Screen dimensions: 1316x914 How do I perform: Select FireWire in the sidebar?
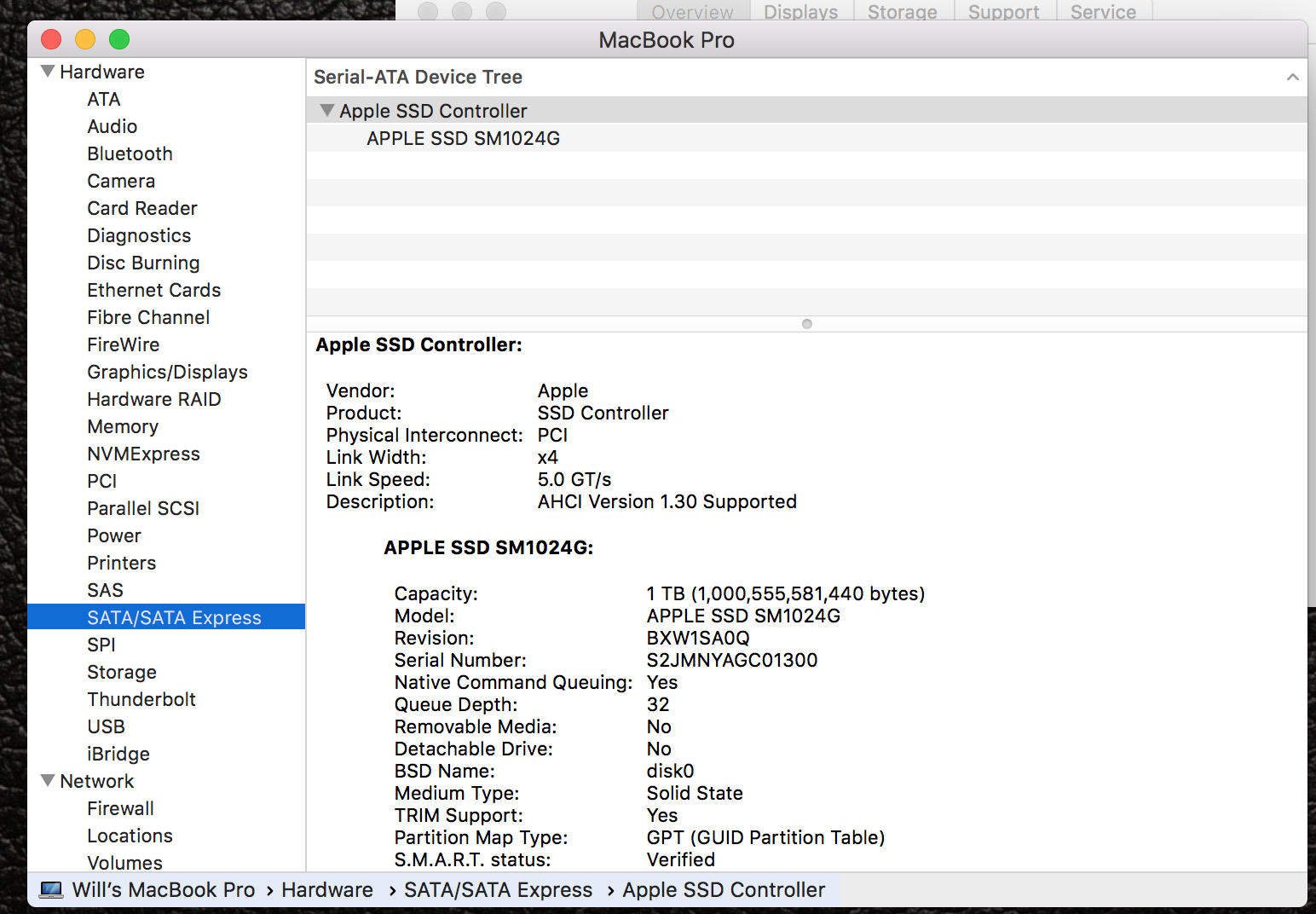(124, 344)
